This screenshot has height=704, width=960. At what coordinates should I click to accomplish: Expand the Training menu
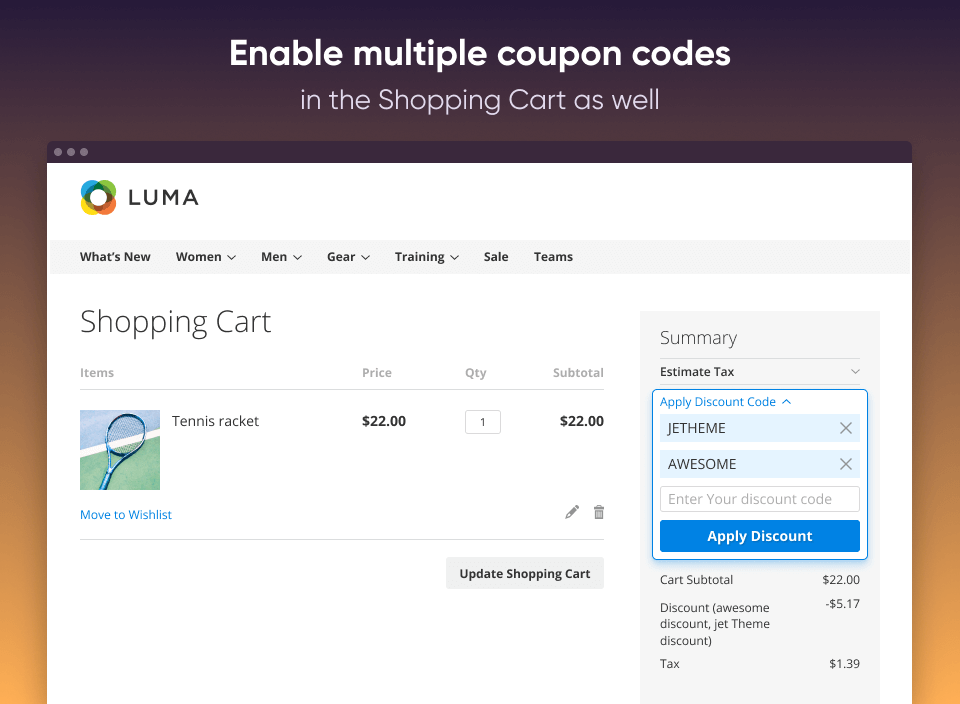click(426, 256)
